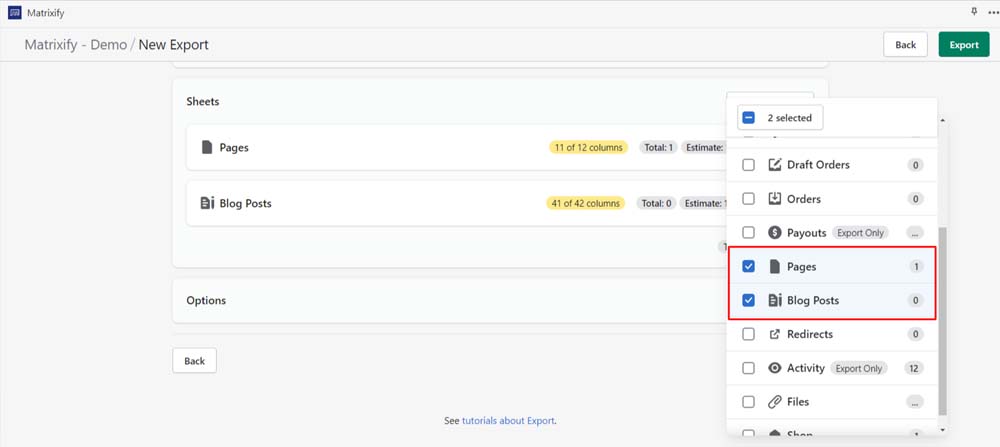The width and height of the screenshot is (1000, 447).
Task: Click the top-right Back button
Action: [905, 45]
